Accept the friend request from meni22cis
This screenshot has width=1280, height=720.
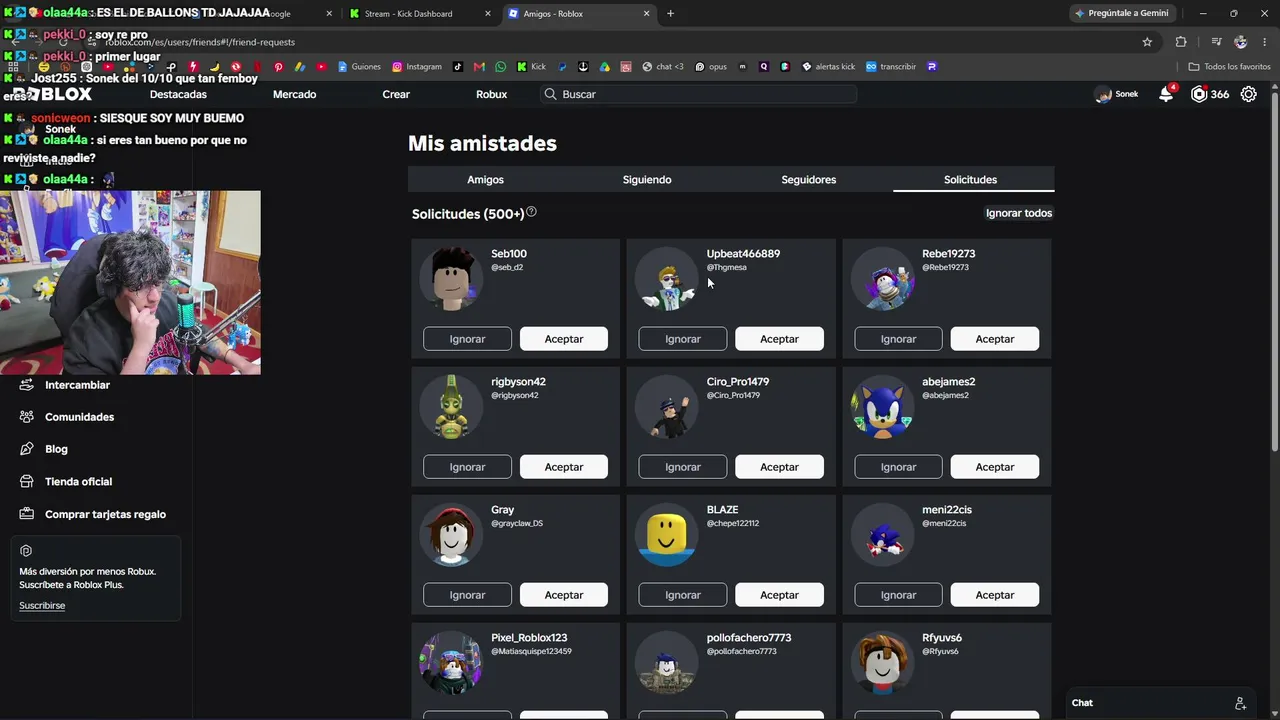pos(995,595)
